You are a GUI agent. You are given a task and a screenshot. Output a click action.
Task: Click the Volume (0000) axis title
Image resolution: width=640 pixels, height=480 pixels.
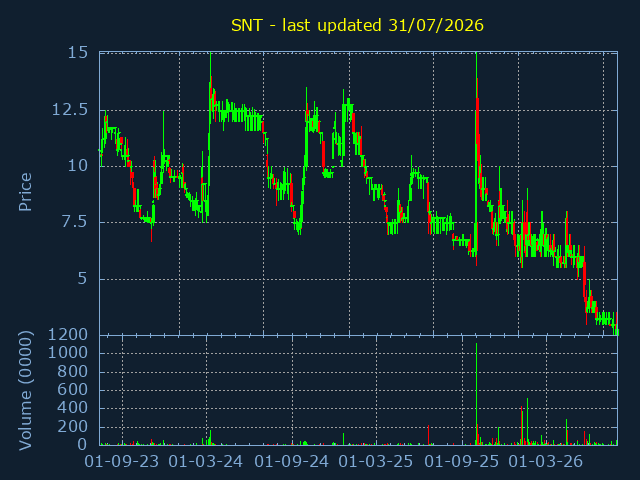point(25,391)
